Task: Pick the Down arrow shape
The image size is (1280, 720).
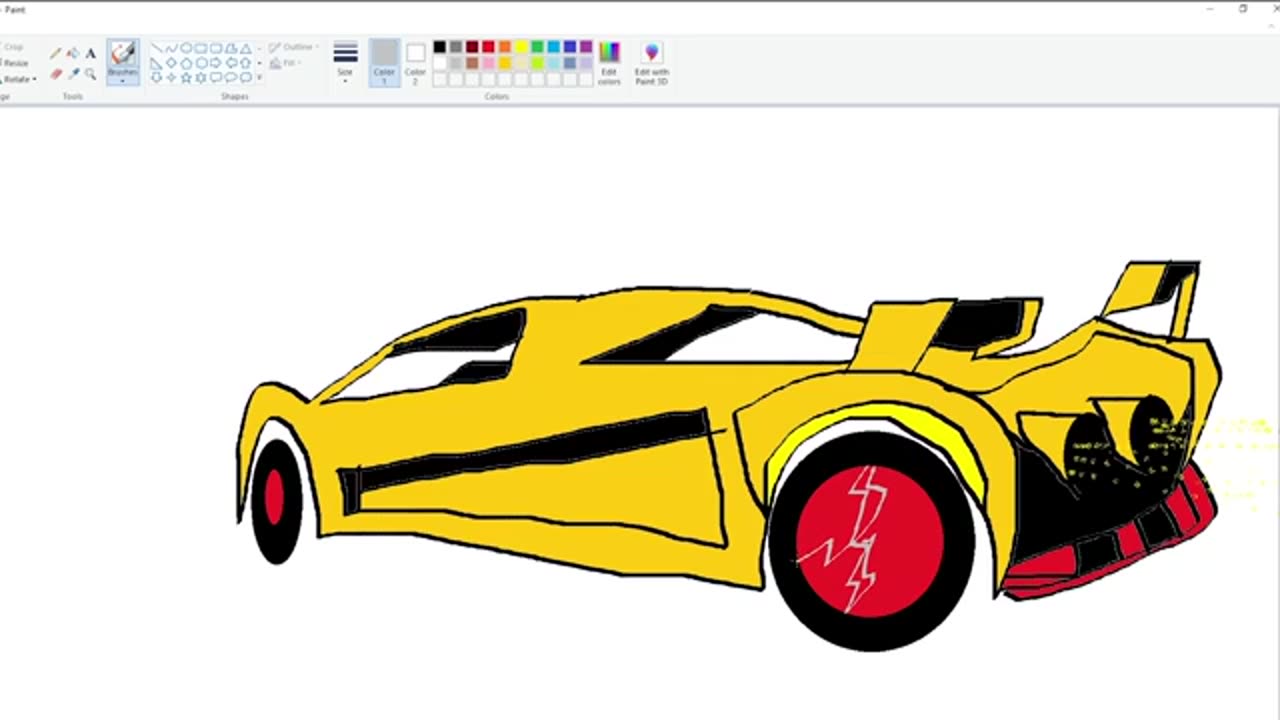Action: tap(157, 78)
